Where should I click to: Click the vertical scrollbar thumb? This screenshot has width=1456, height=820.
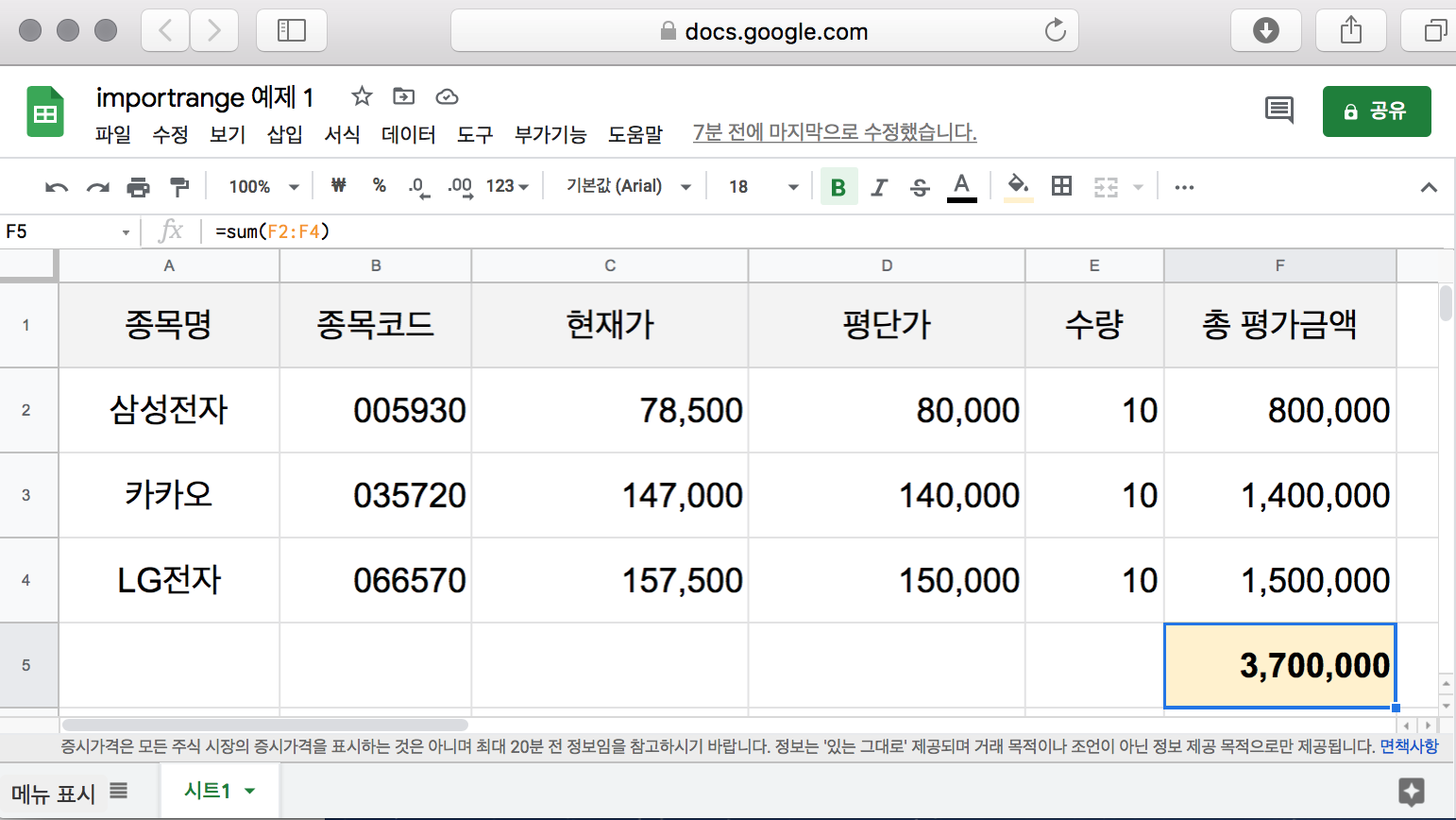pyautogui.click(x=1446, y=303)
